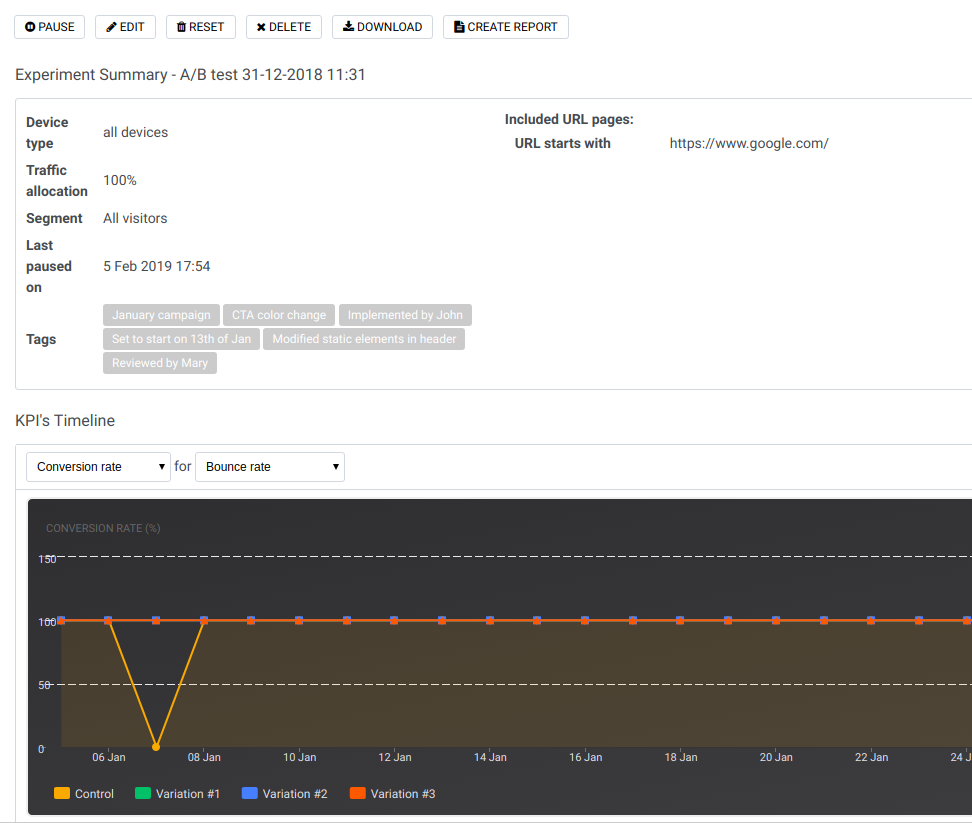The image size is (972, 823).
Task: Click the Experiment Summary heading
Action: [190, 75]
